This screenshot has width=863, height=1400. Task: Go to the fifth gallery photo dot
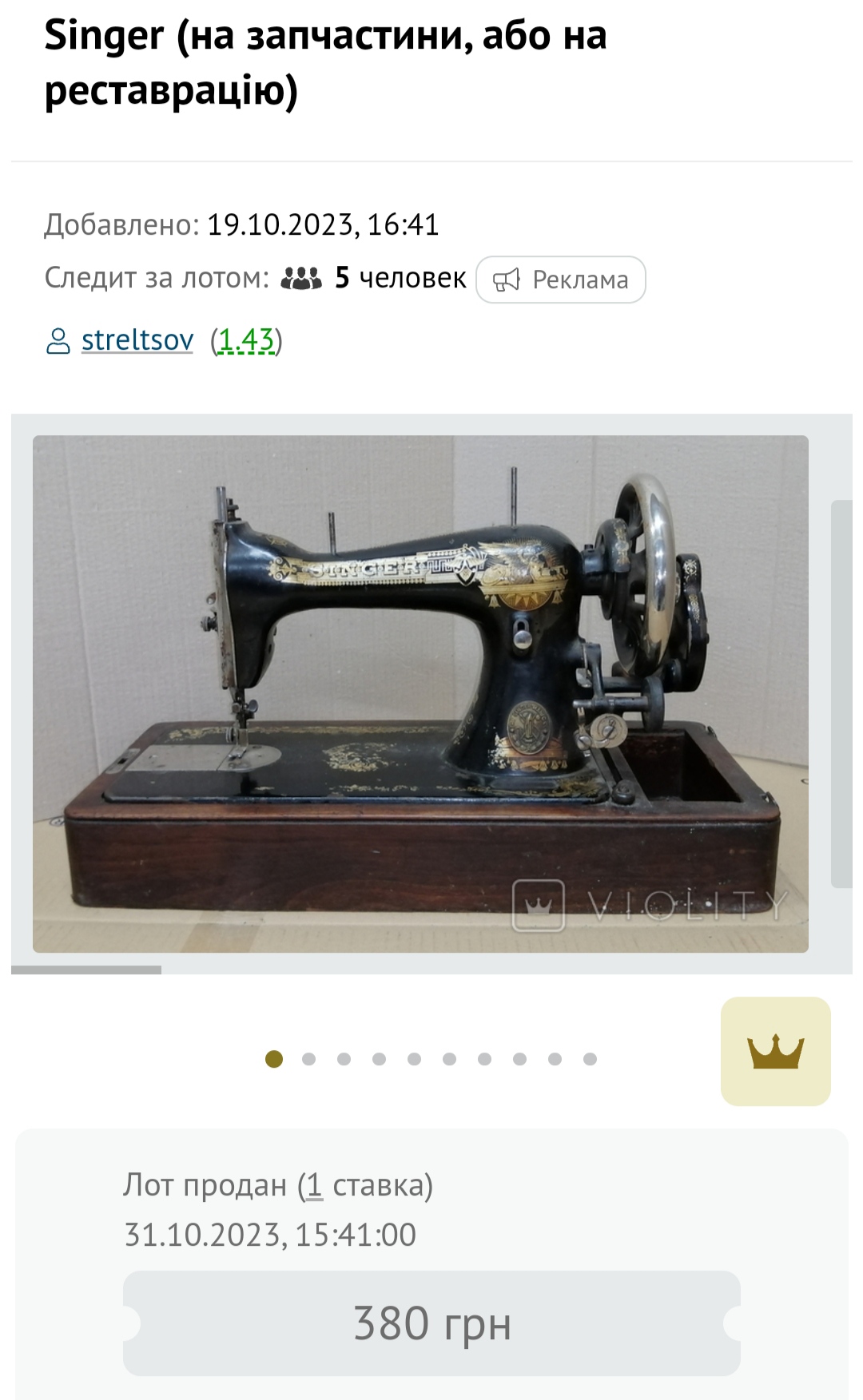[414, 1059]
